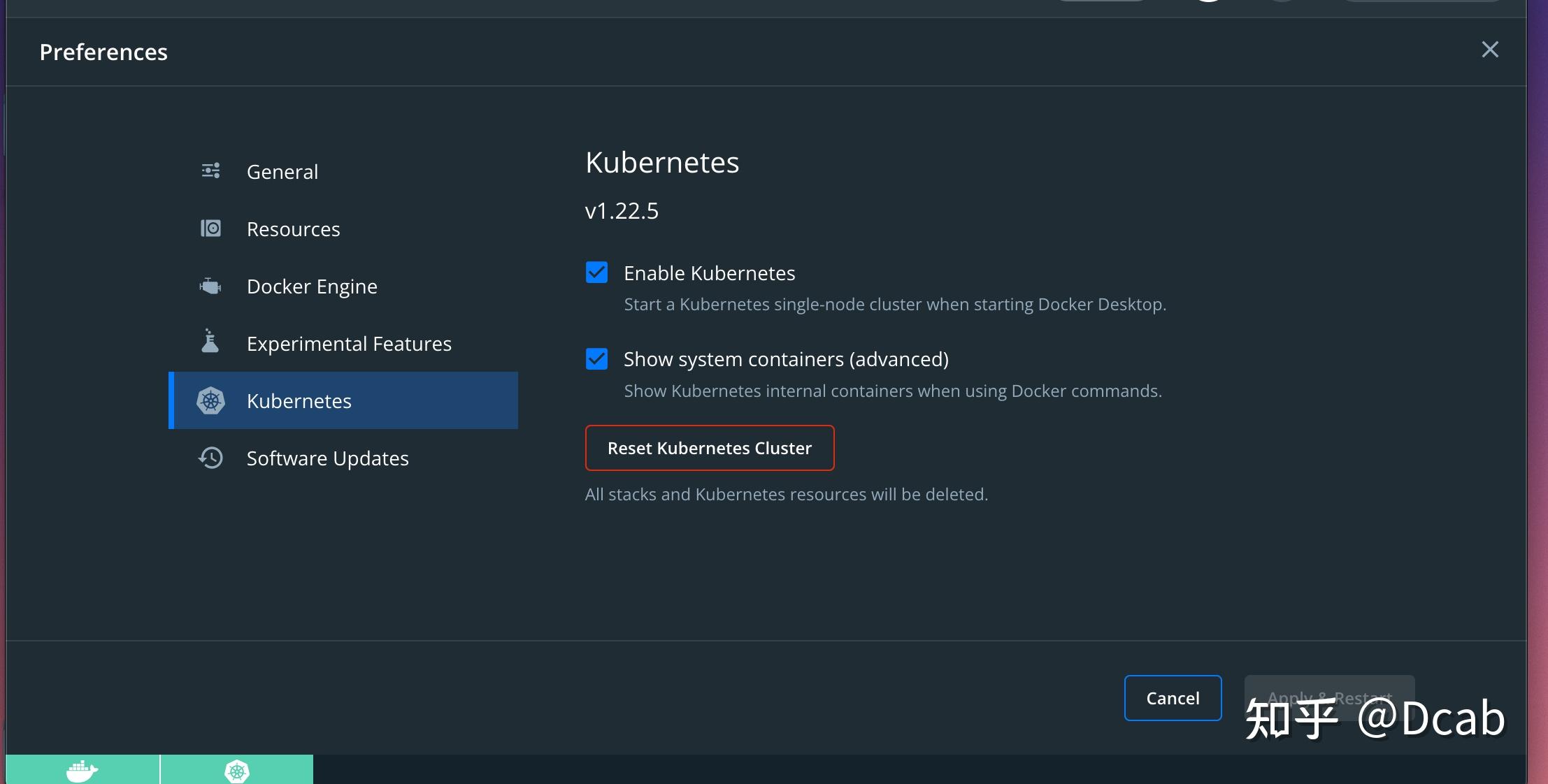The width and height of the screenshot is (1548, 784).
Task: Click the Docker Engine icon
Action: click(210, 286)
